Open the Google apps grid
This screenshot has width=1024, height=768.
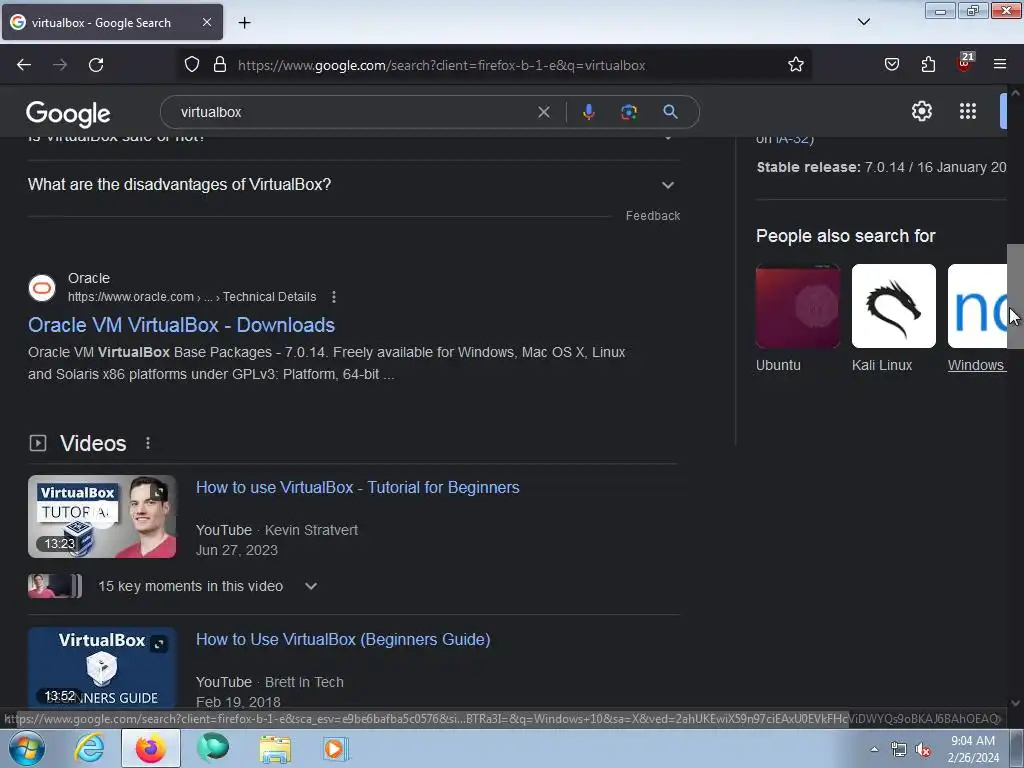(968, 111)
